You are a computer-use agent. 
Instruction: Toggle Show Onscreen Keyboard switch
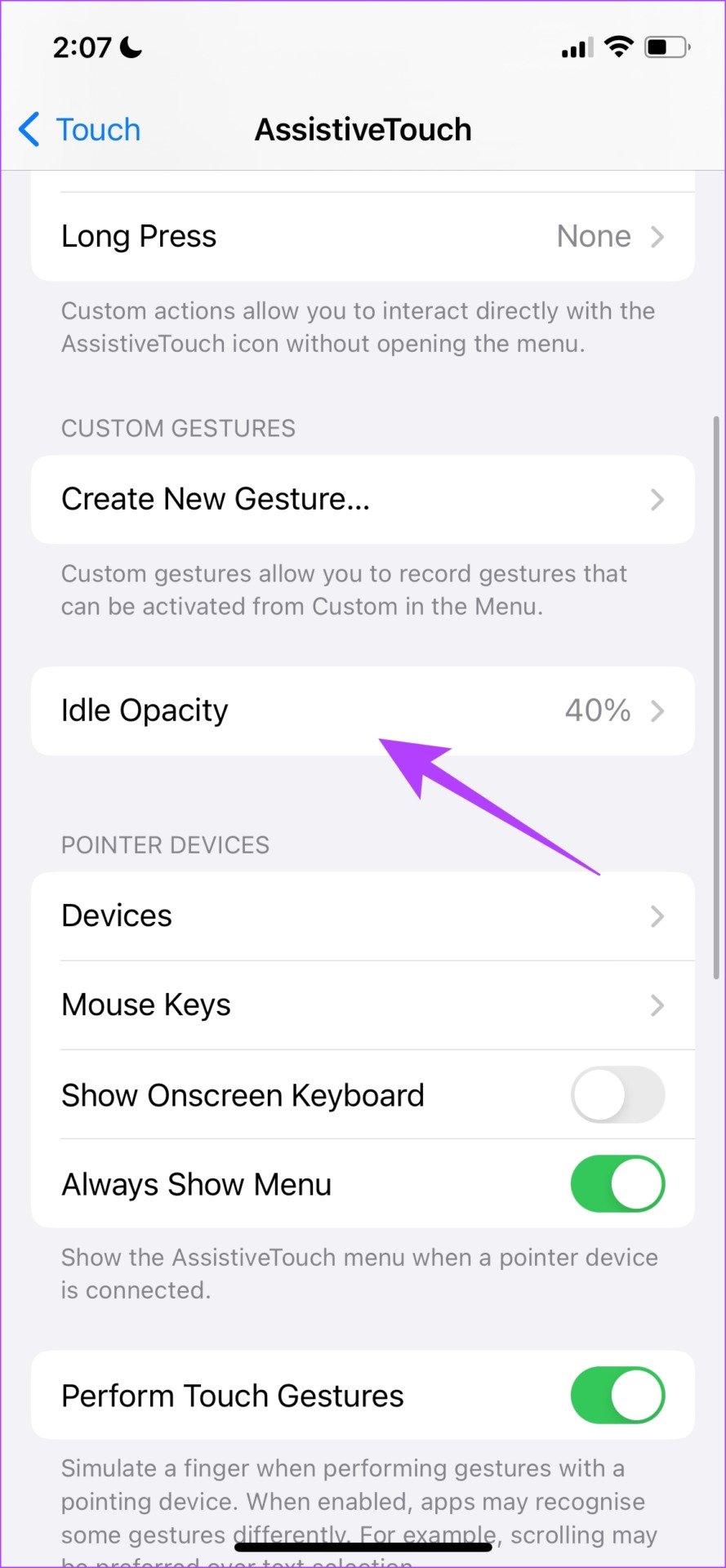point(617,1094)
